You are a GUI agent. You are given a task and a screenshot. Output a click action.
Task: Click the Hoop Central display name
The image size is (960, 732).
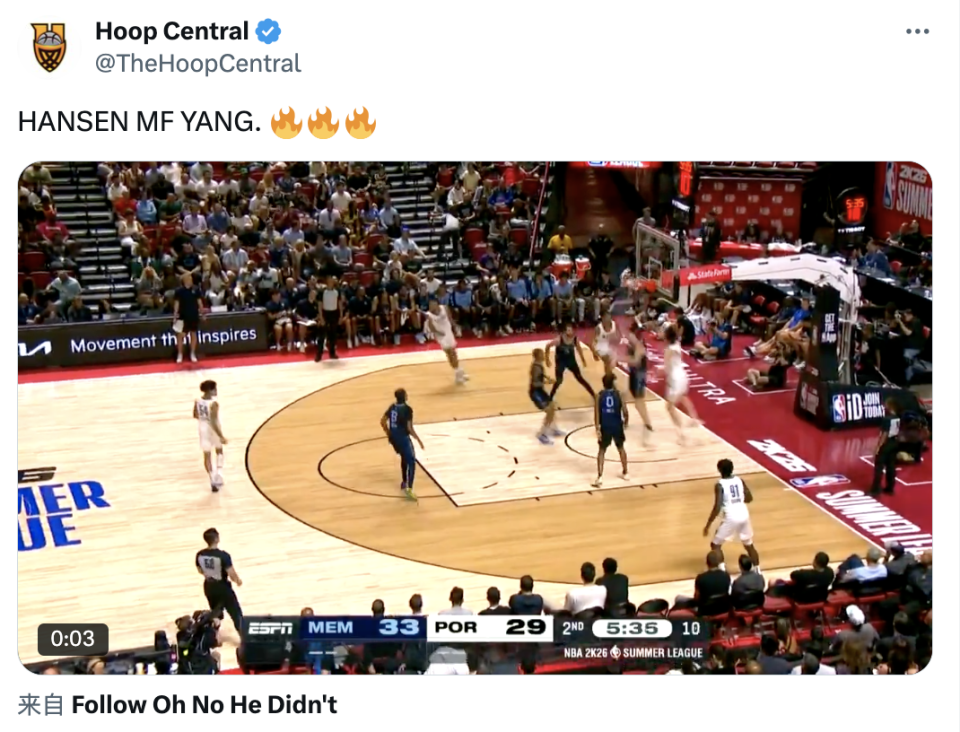pos(171,31)
